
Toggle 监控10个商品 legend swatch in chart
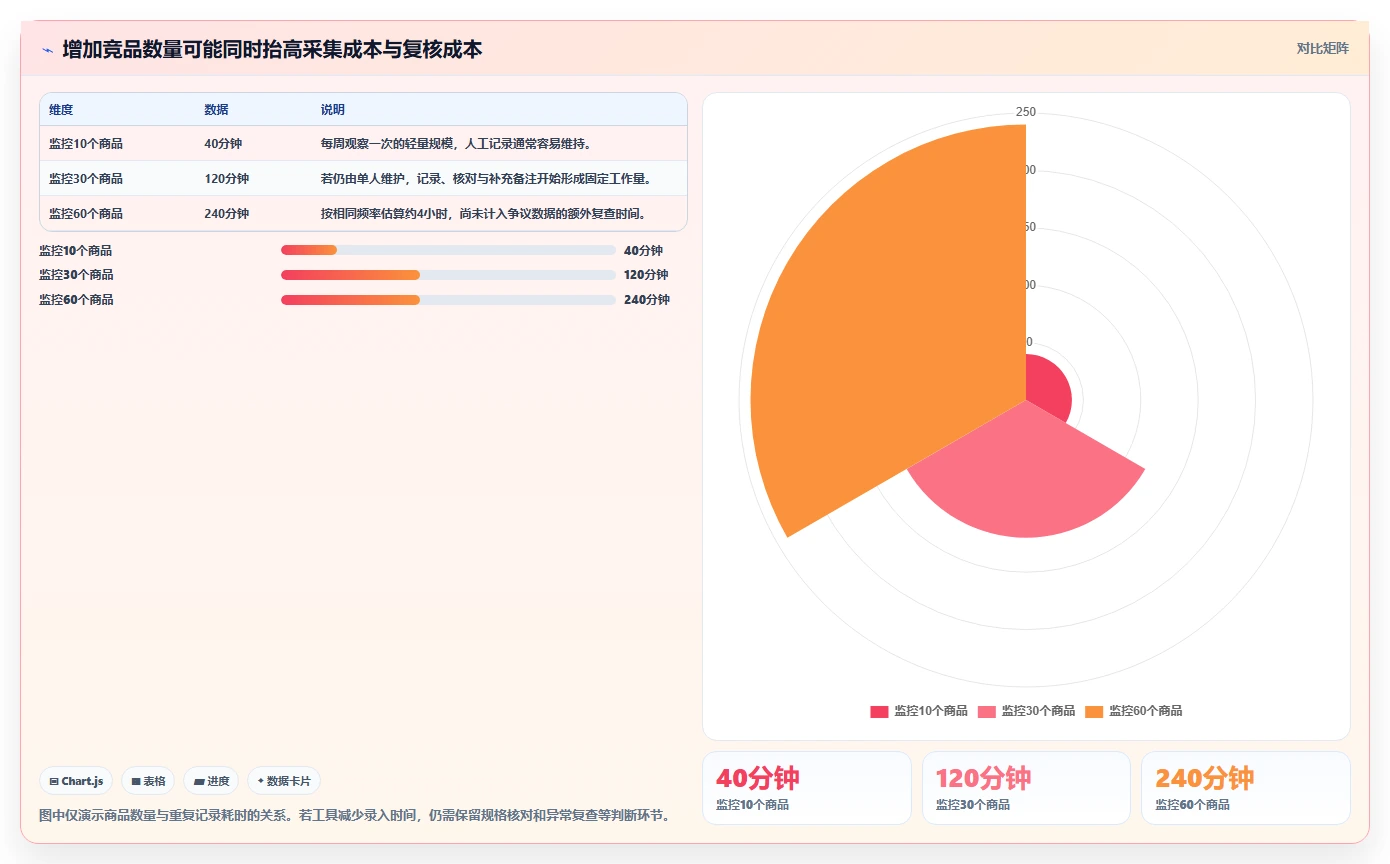coord(879,711)
